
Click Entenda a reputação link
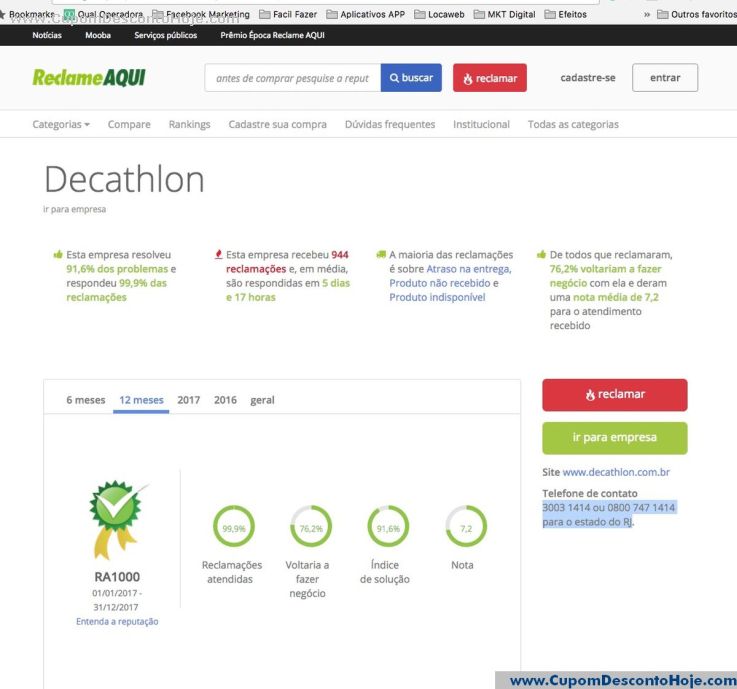point(117,621)
